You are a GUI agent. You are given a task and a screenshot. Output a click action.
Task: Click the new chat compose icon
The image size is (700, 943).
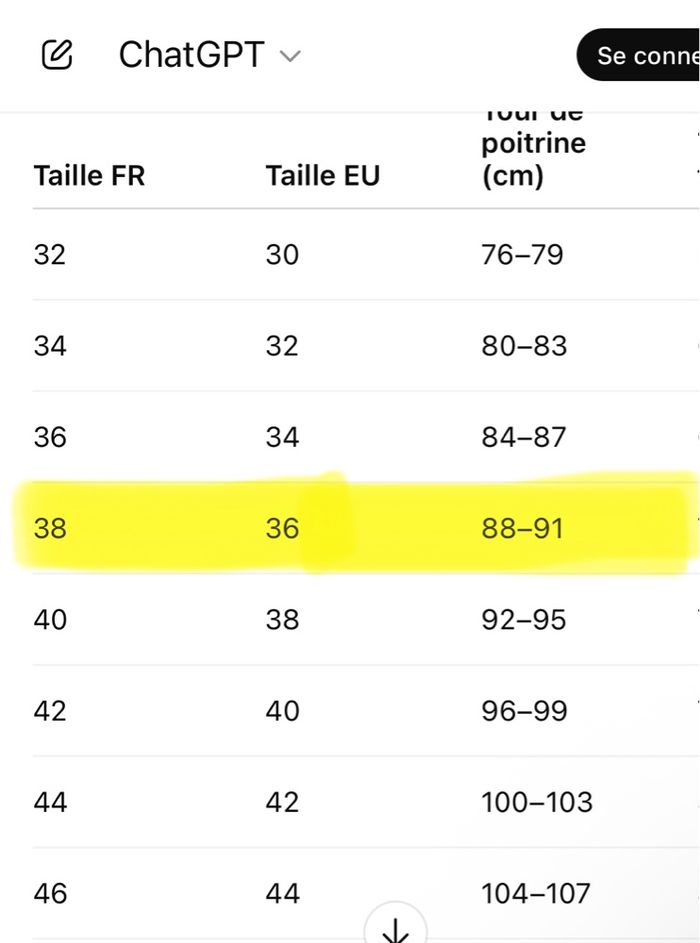58,54
